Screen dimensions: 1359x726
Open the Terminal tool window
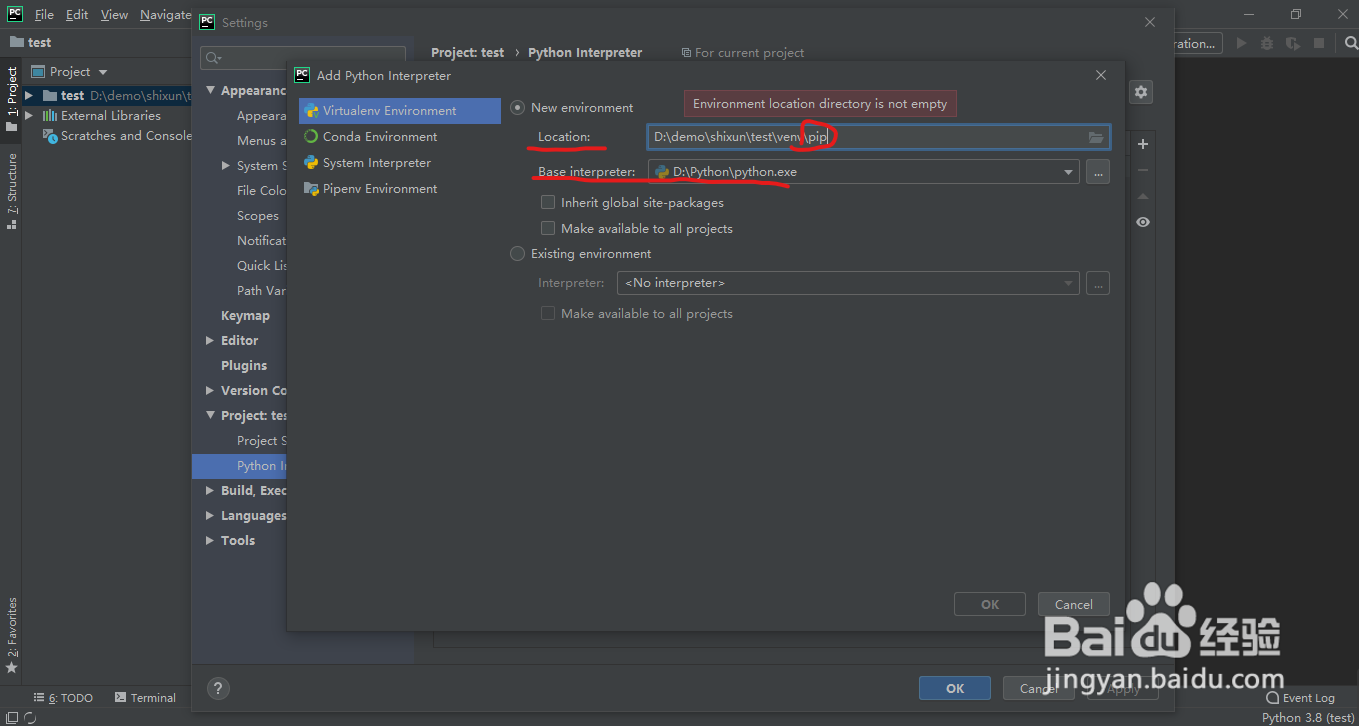(x=146, y=698)
